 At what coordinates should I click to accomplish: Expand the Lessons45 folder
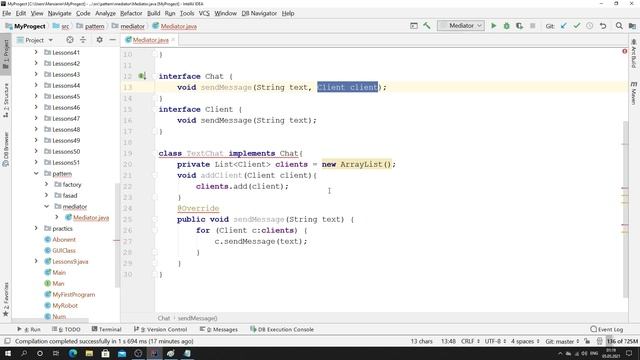pyautogui.click(x=36, y=96)
